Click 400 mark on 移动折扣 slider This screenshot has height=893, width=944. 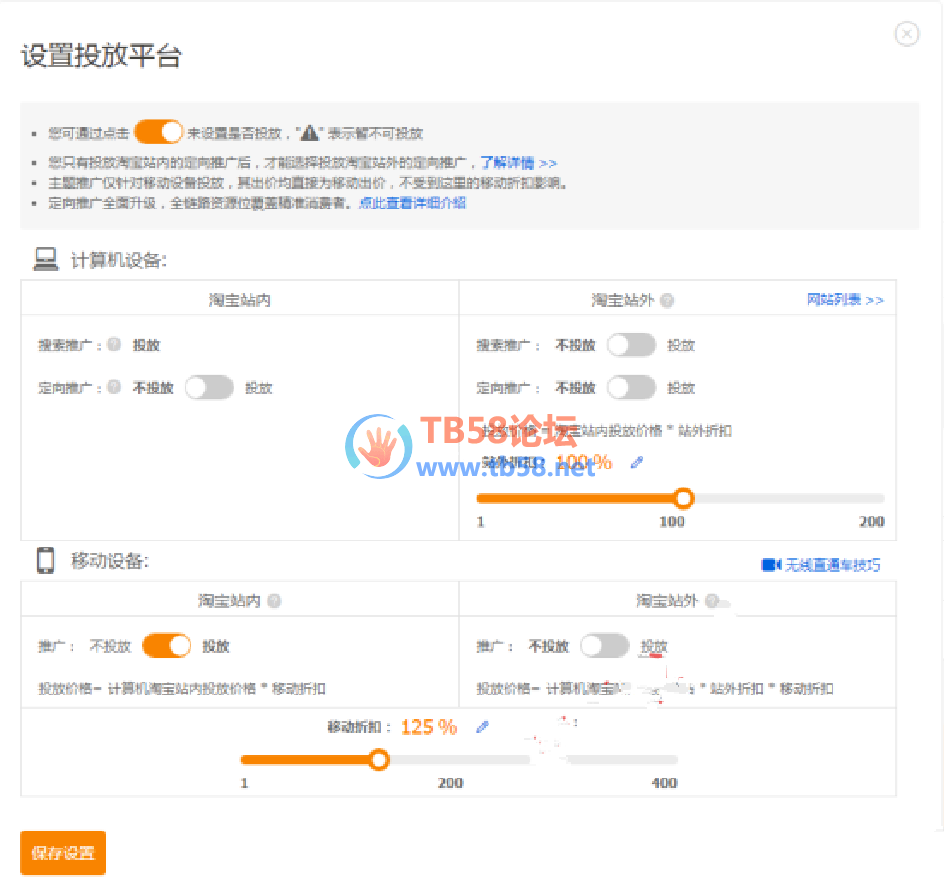pyautogui.click(x=665, y=783)
